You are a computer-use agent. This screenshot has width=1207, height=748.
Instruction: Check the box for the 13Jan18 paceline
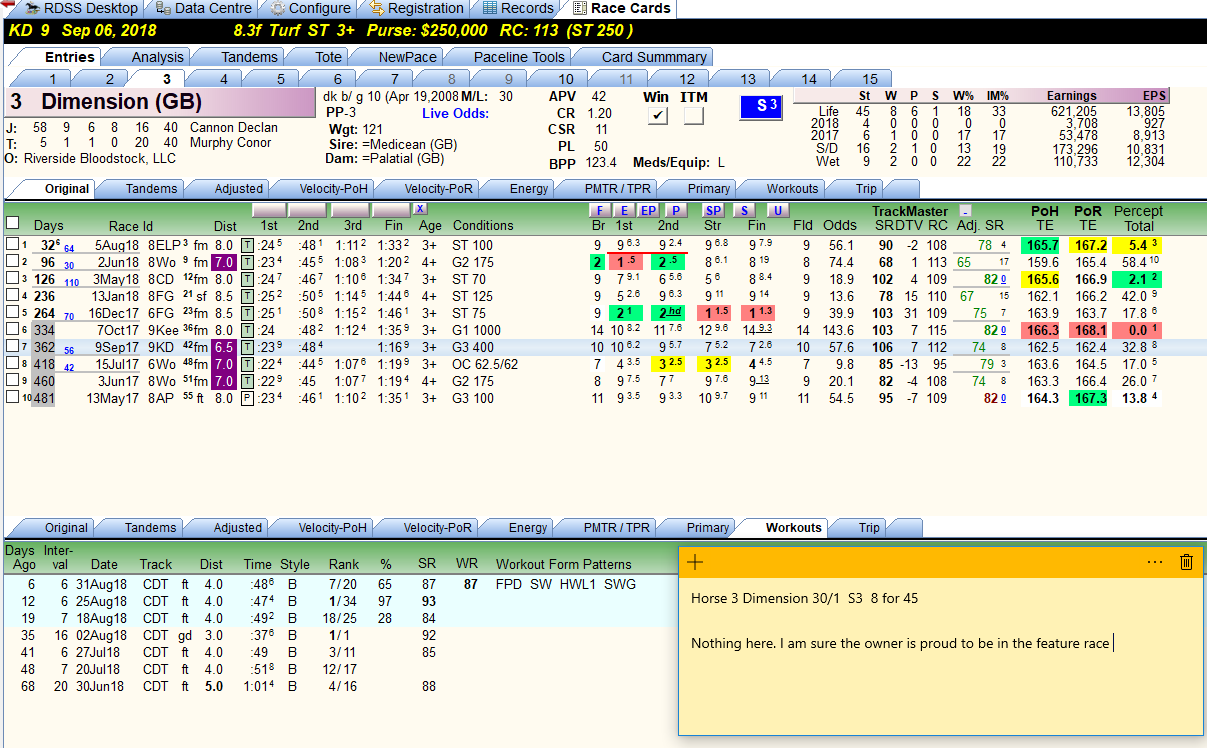point(11,296)
